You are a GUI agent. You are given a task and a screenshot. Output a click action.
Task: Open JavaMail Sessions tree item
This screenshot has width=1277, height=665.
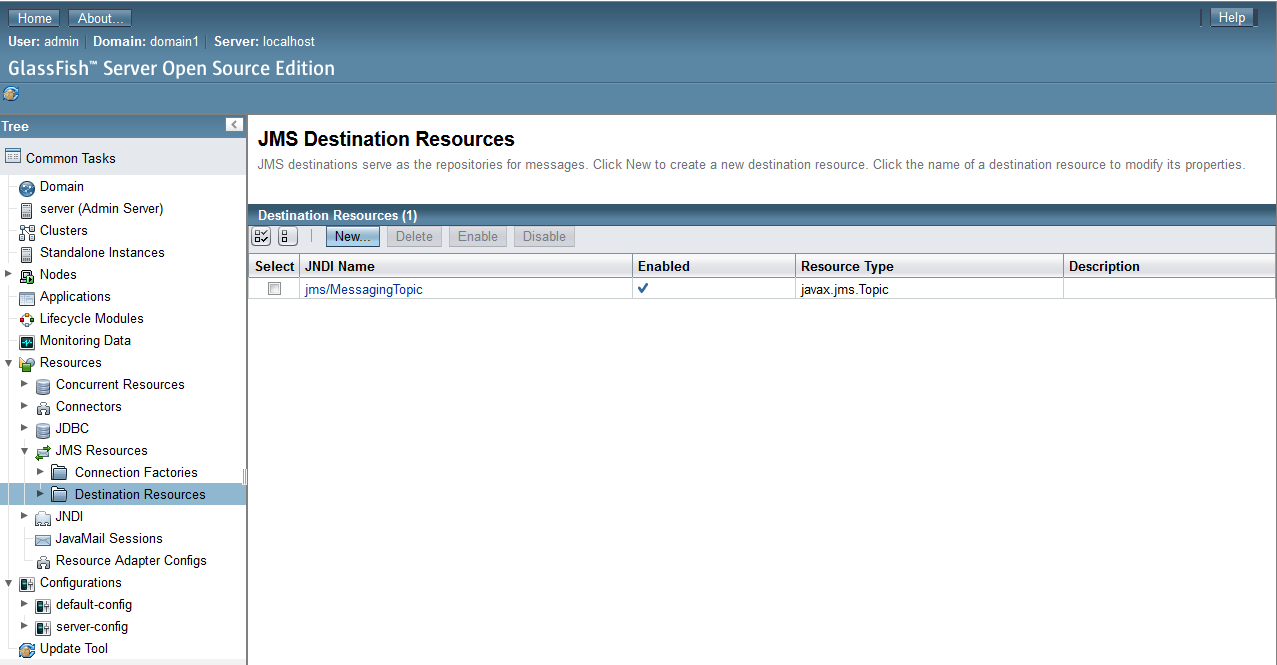(109, 539)
